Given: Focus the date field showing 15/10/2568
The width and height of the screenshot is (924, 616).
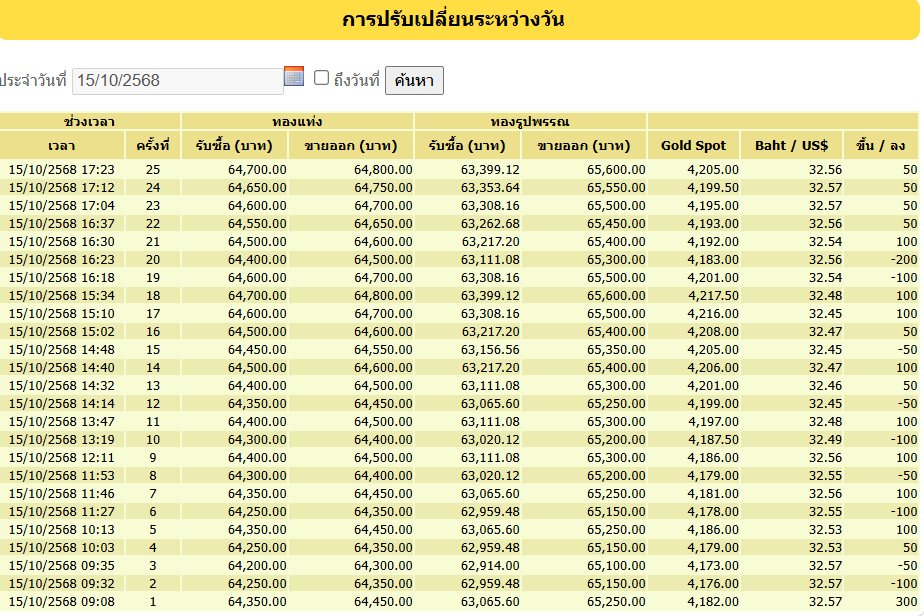Looking at the screenshot, I should [x=177, y=81].
